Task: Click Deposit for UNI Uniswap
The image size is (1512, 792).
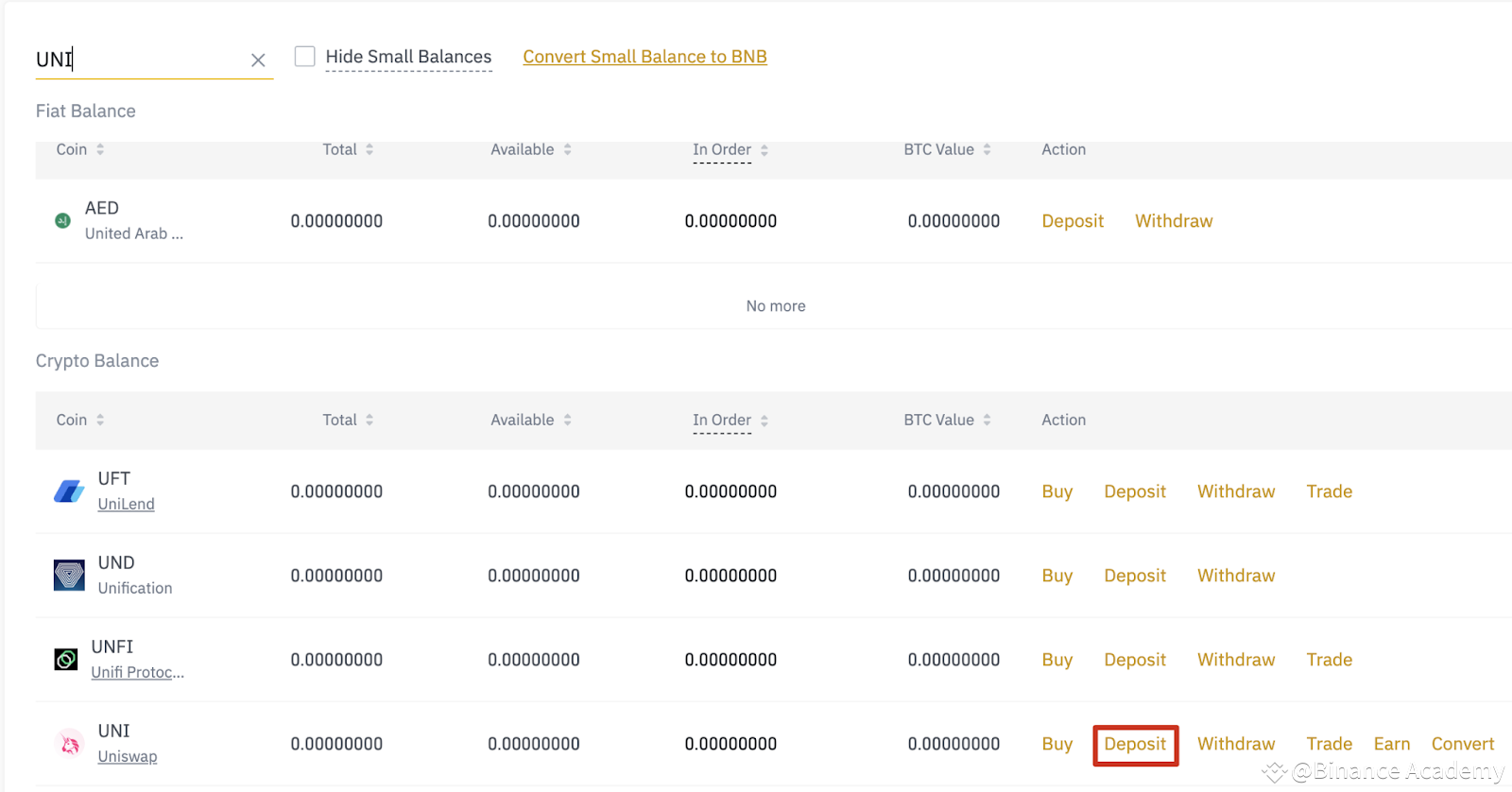Action: click(1135, 745)
